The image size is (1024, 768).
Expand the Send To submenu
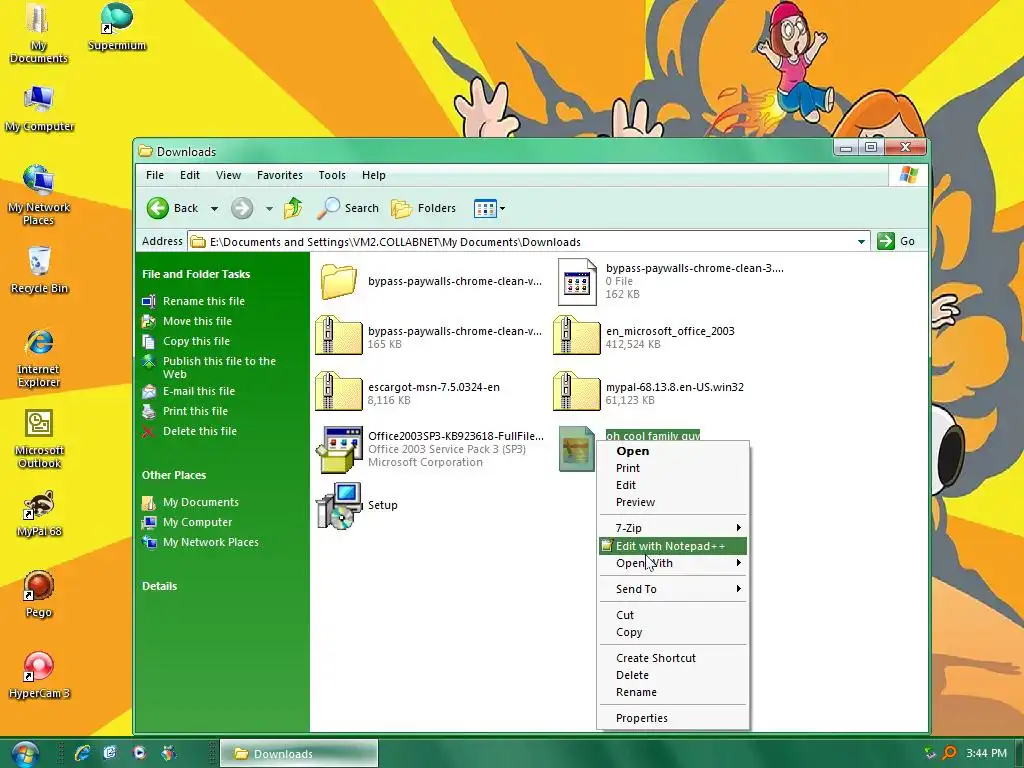coord(673,589)
